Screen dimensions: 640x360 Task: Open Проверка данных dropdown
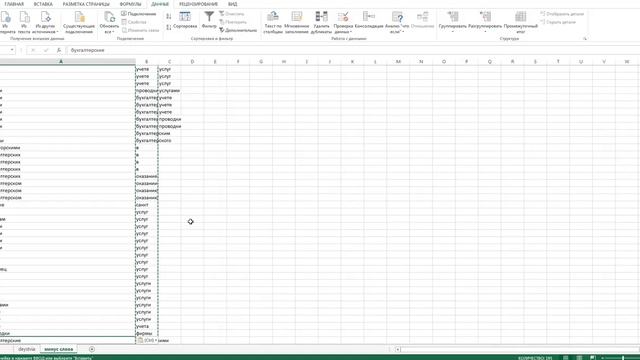343,22
